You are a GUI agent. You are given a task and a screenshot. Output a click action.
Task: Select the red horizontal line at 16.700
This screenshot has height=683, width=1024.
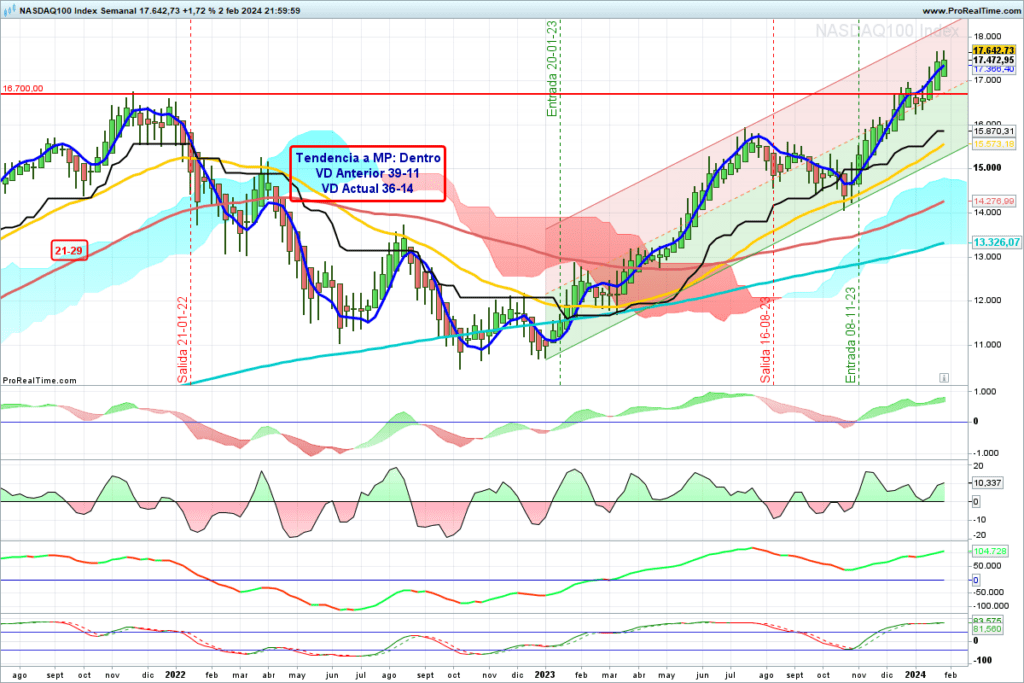[484, 94]
